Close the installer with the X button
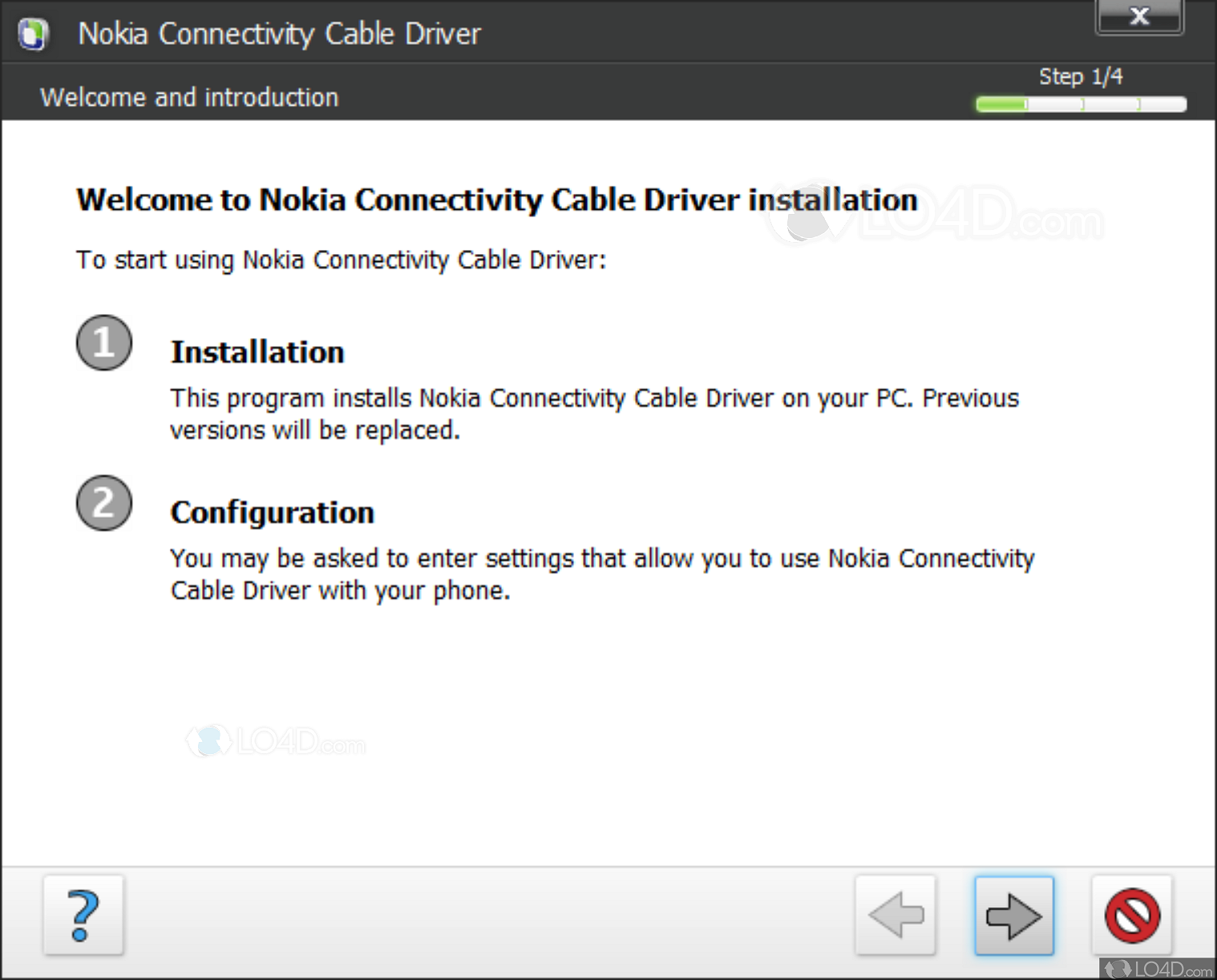Screen dimensions: 1217x980 click(x=1138, y=16)
